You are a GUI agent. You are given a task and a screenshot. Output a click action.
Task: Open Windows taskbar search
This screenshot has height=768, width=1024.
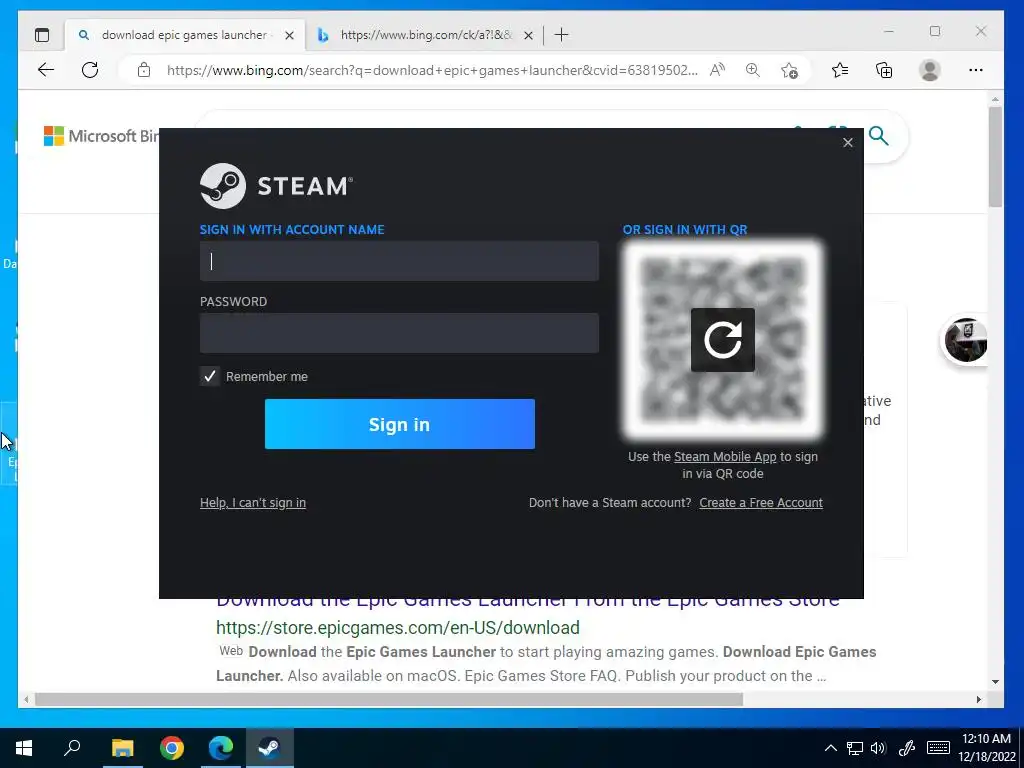coord(72,748)
